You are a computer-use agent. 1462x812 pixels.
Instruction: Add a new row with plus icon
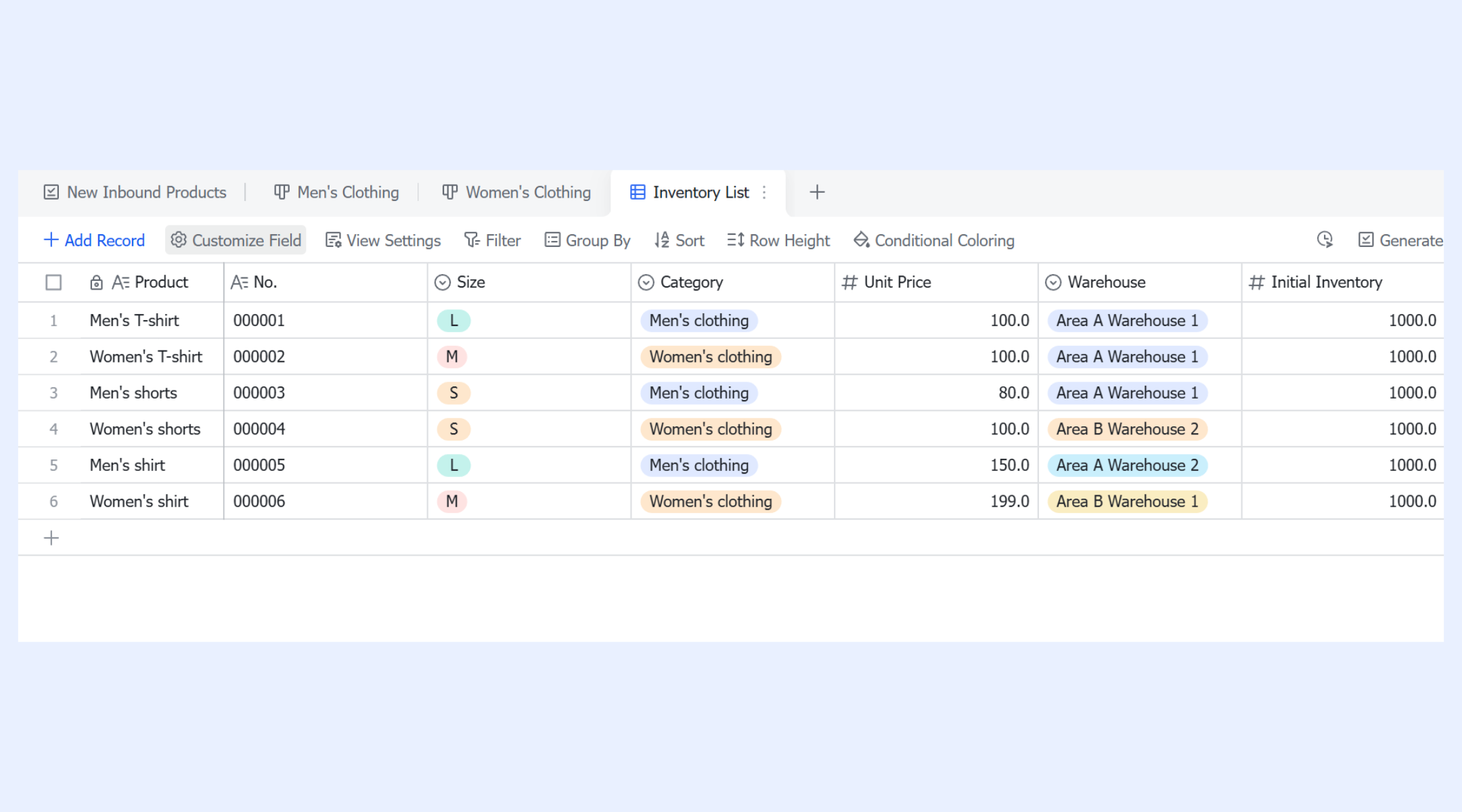point(51,538)
